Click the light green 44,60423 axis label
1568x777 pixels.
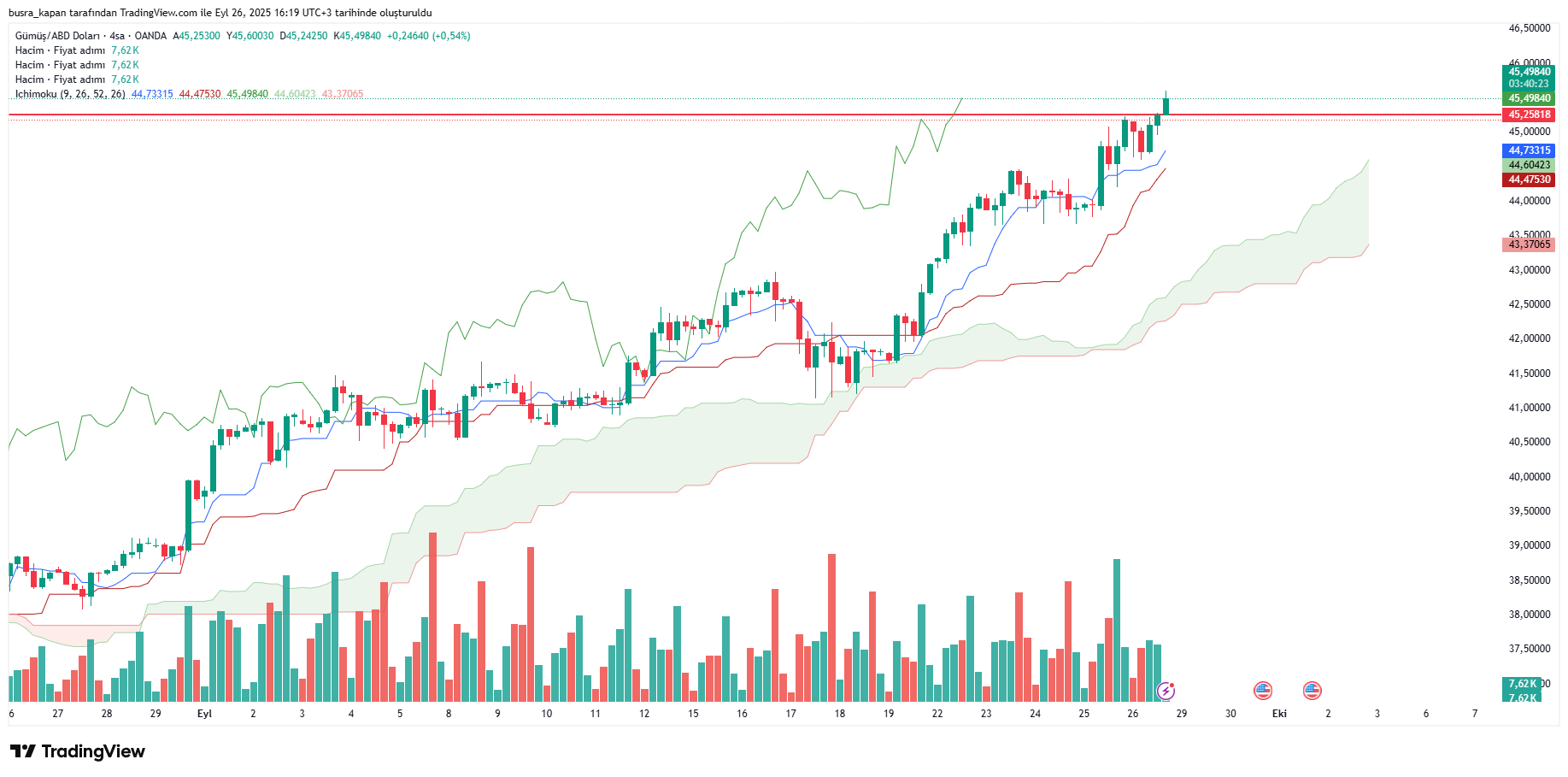(1529, 165)
